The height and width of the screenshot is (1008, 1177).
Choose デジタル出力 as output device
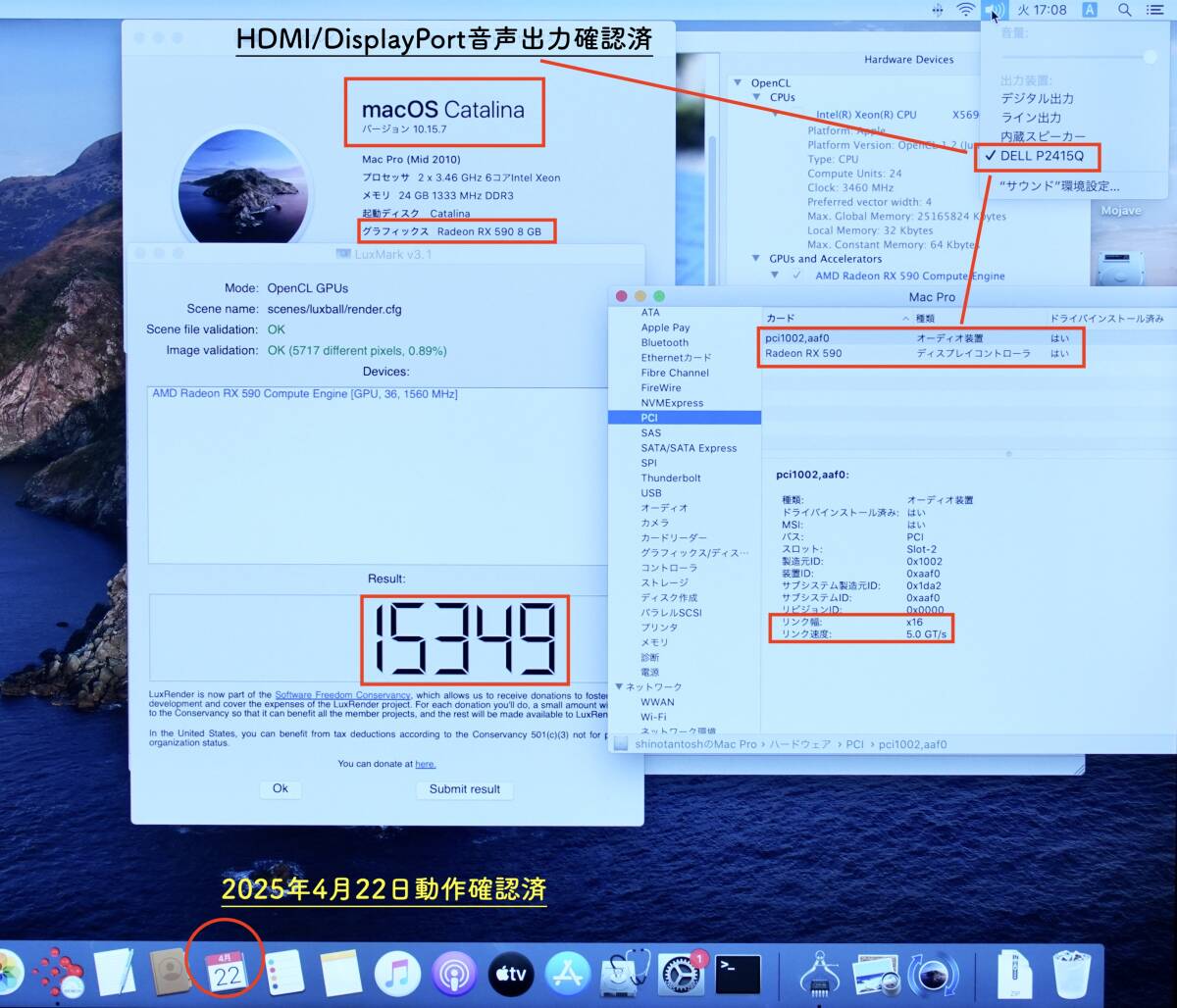tap(1037, 98)
